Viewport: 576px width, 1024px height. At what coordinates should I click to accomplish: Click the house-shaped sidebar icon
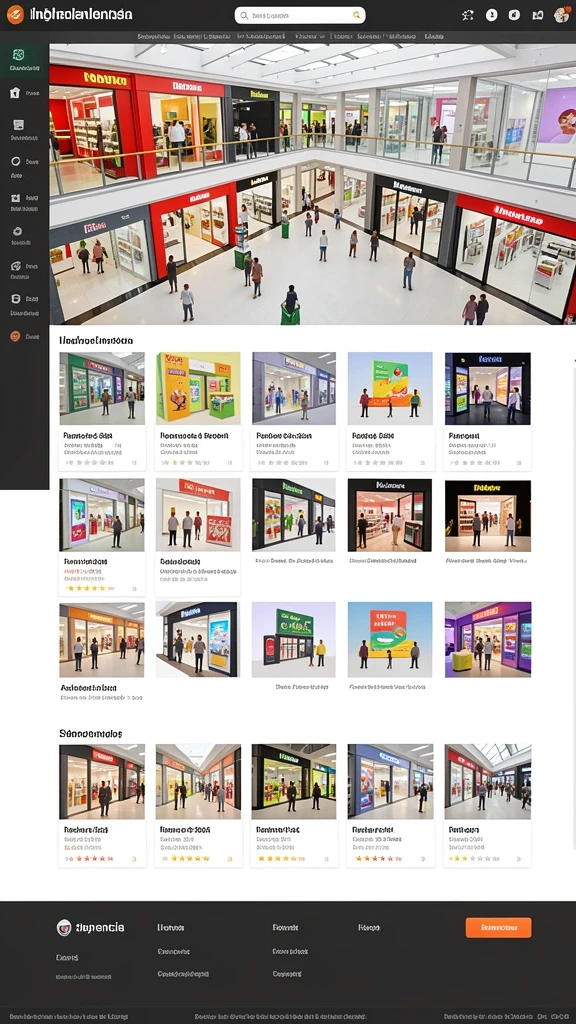(x=15, y=93)
